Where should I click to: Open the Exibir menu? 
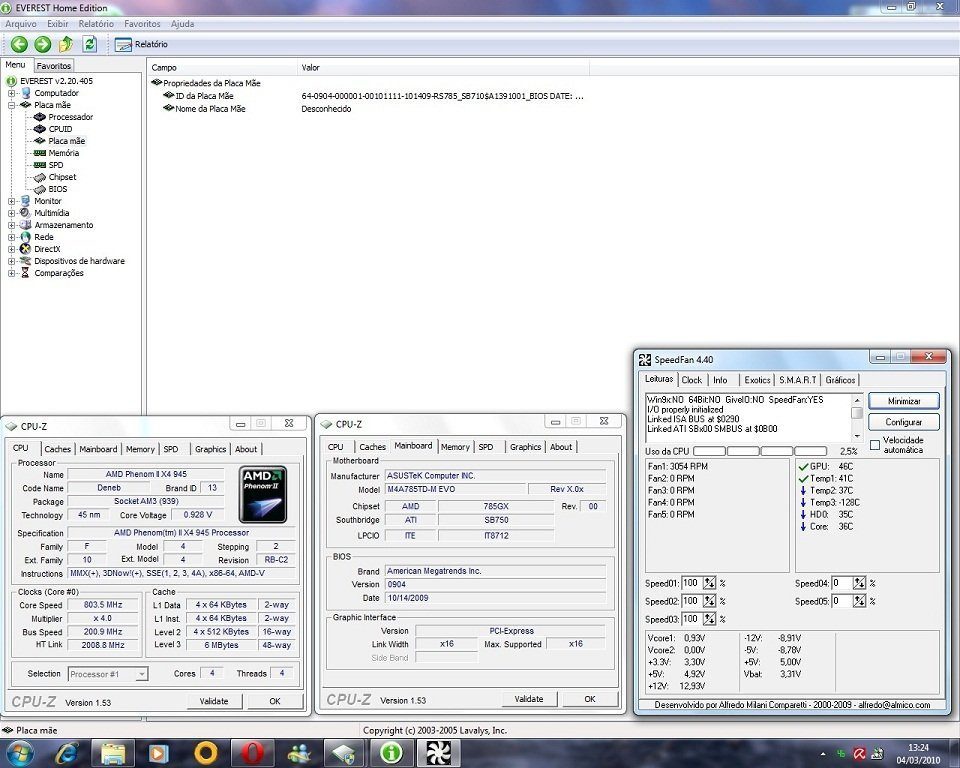pyautogui.click(x=58, y=24)
